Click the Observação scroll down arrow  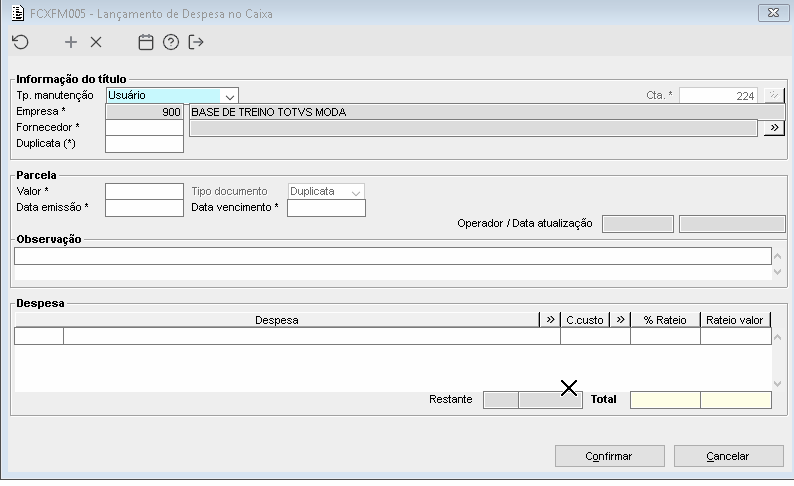(x=778, y=272)
